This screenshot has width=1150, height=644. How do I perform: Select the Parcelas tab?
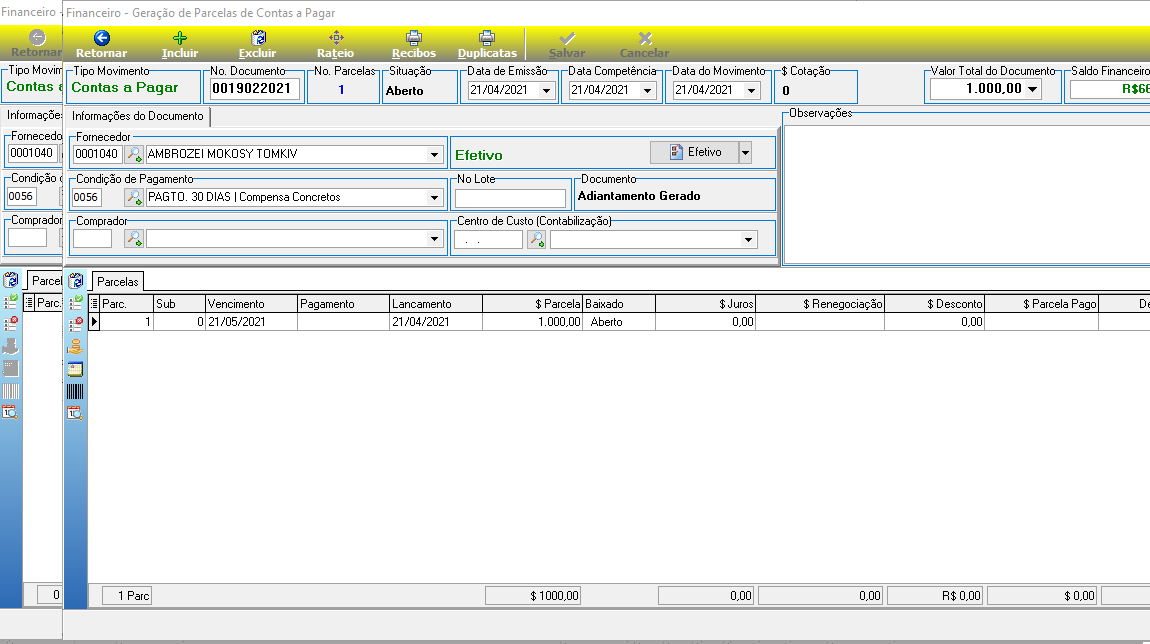[117, 282]
